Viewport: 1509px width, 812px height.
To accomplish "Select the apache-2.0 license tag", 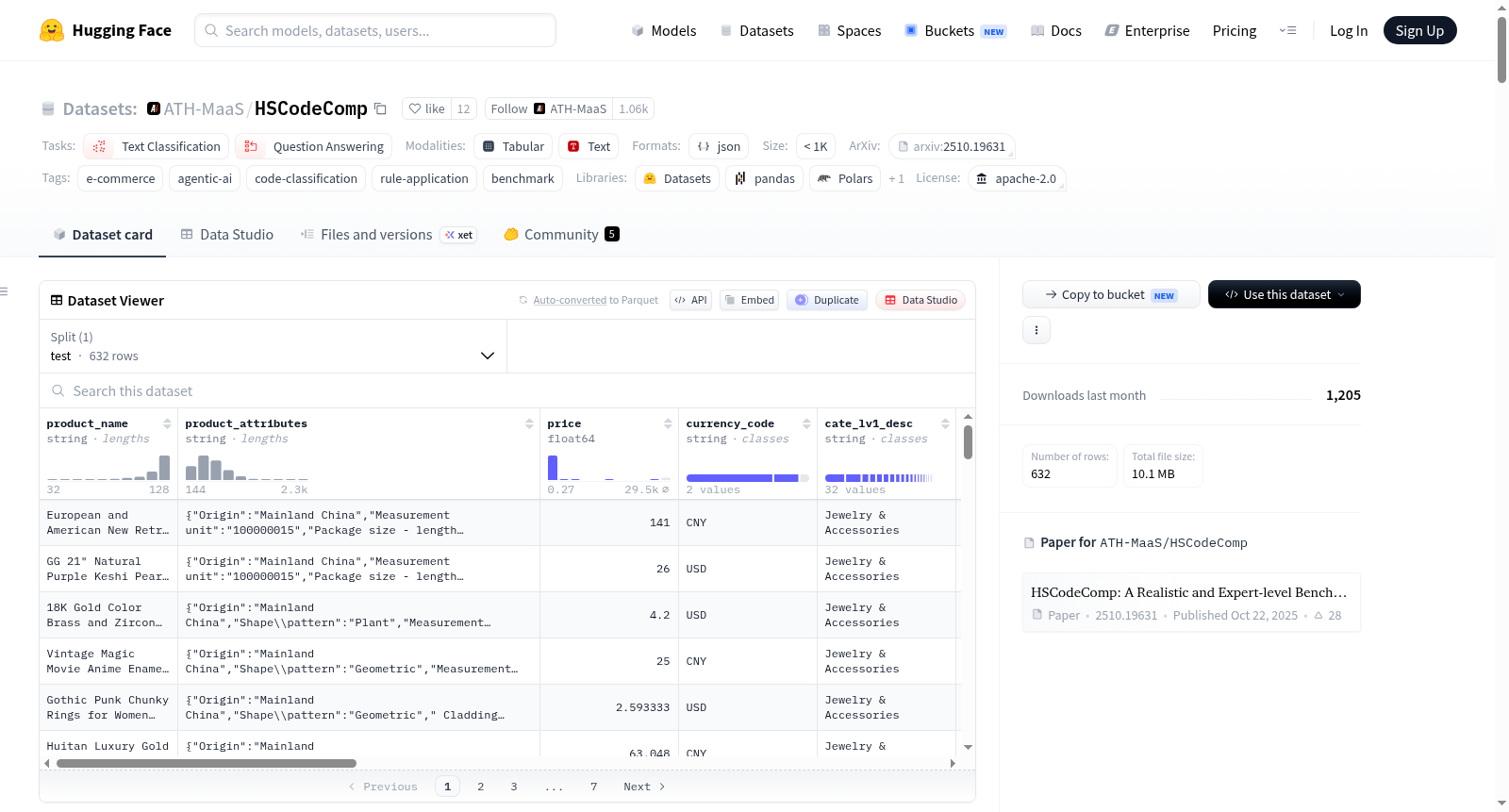I will (x=1017, y=178).
